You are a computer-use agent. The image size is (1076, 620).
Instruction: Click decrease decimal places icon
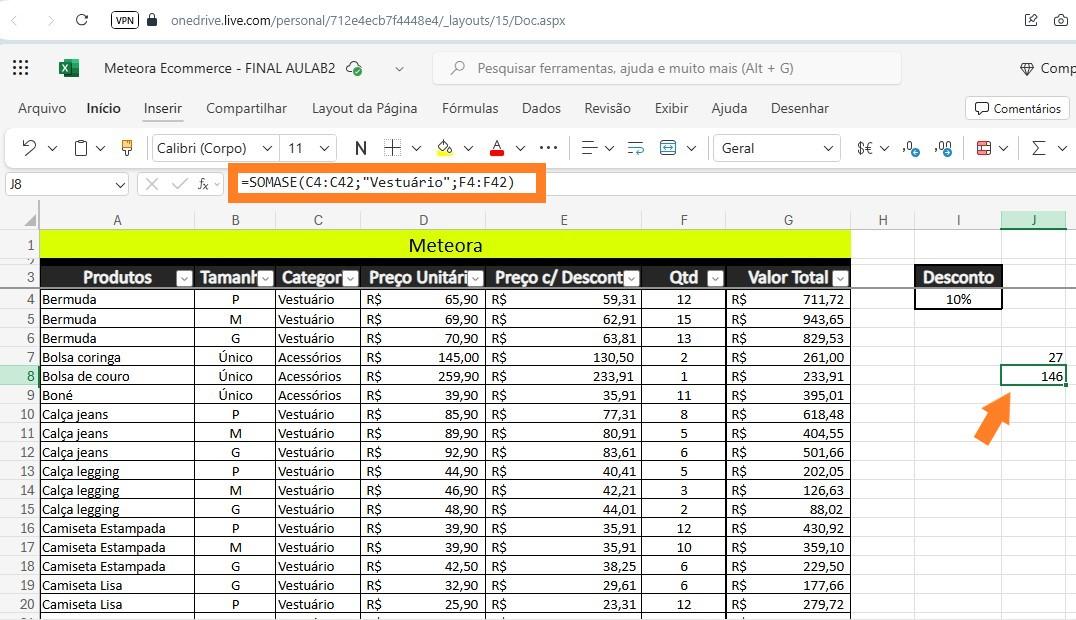coord(944,148)
